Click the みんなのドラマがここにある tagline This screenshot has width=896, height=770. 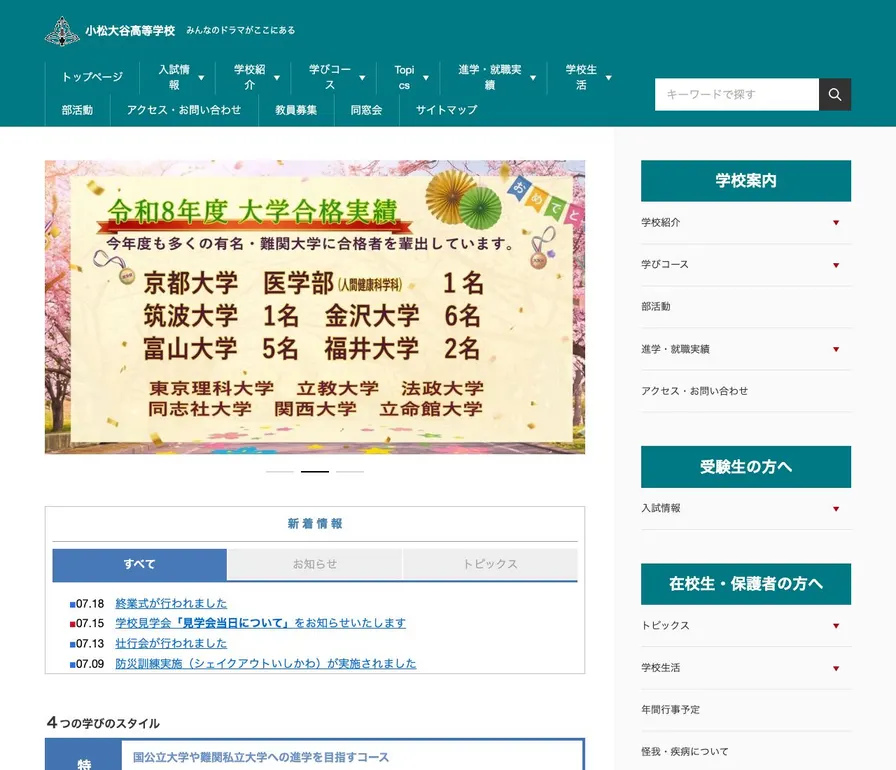[x=241, y=30]
